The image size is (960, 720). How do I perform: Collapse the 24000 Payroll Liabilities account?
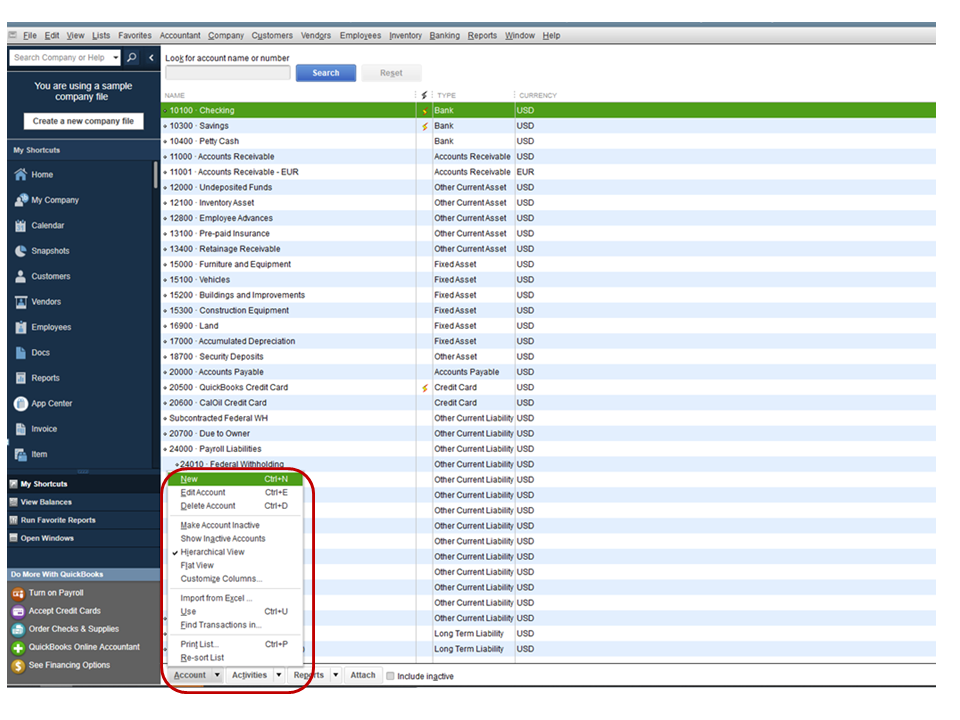point(165,449)
